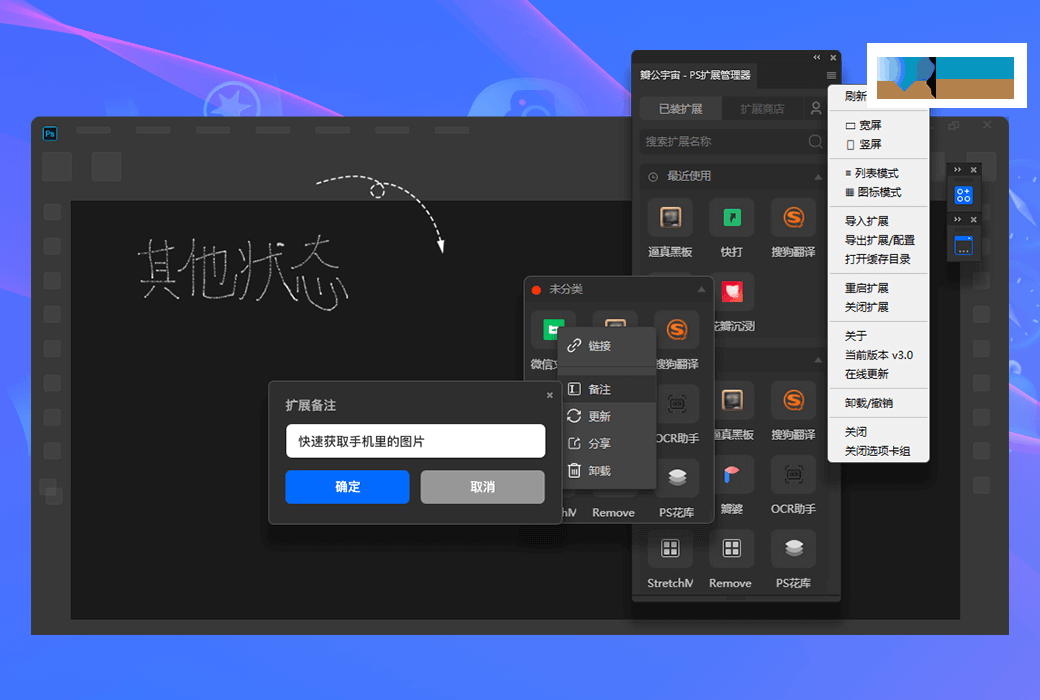Viewport: 1040px width, 700px height.
Task: Click 当前版本 v3.0 entry
Action: click(x=878, y=355)
